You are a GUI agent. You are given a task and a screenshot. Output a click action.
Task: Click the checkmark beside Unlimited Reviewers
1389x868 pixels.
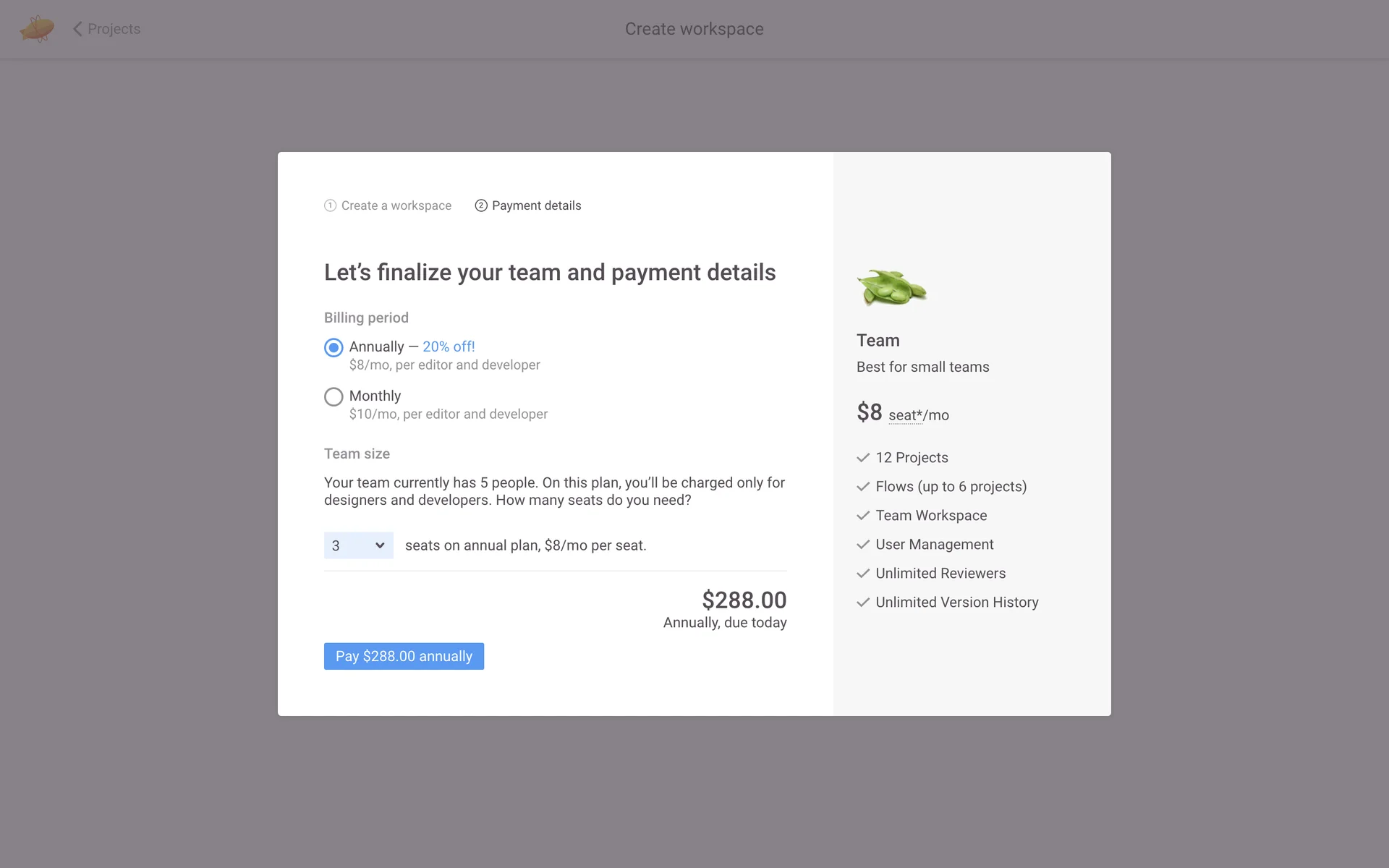[863, 574]
